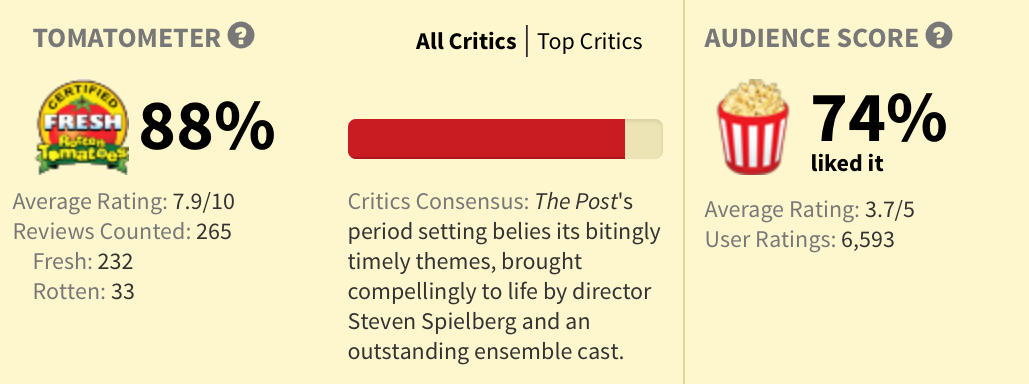Click the Tomatometer help question mark icon
Viewport: 1029px width, 384px height.
[241, 35]
